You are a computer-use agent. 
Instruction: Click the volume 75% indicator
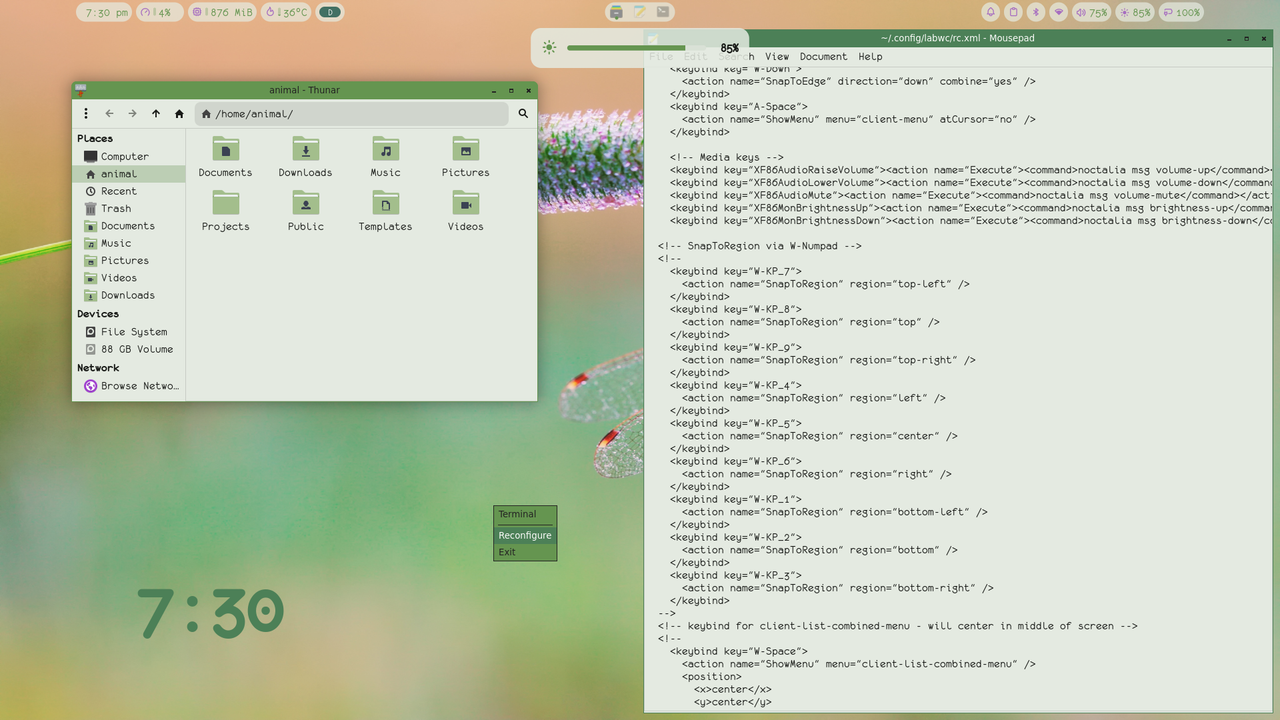point(1091,13)
